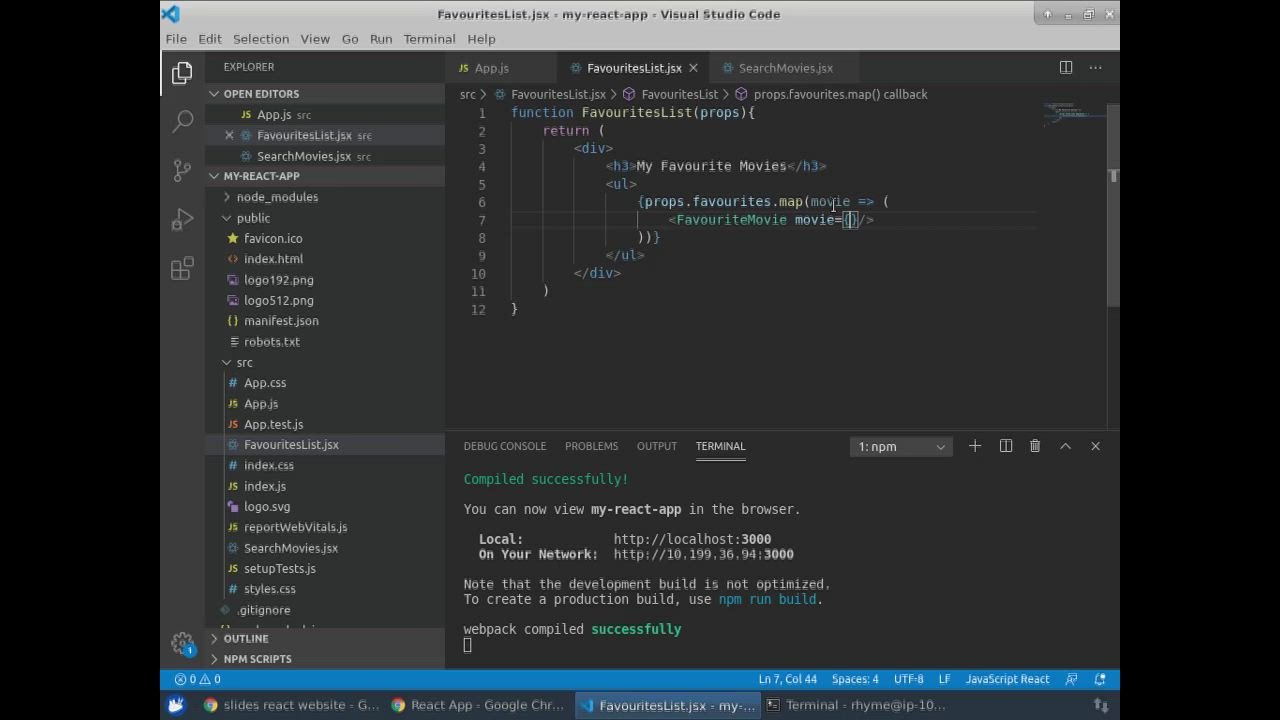This screenshot has height=720, width=1280.
Task: Open the Terminal menu in menu bar
Action: (x=429, y=39)
